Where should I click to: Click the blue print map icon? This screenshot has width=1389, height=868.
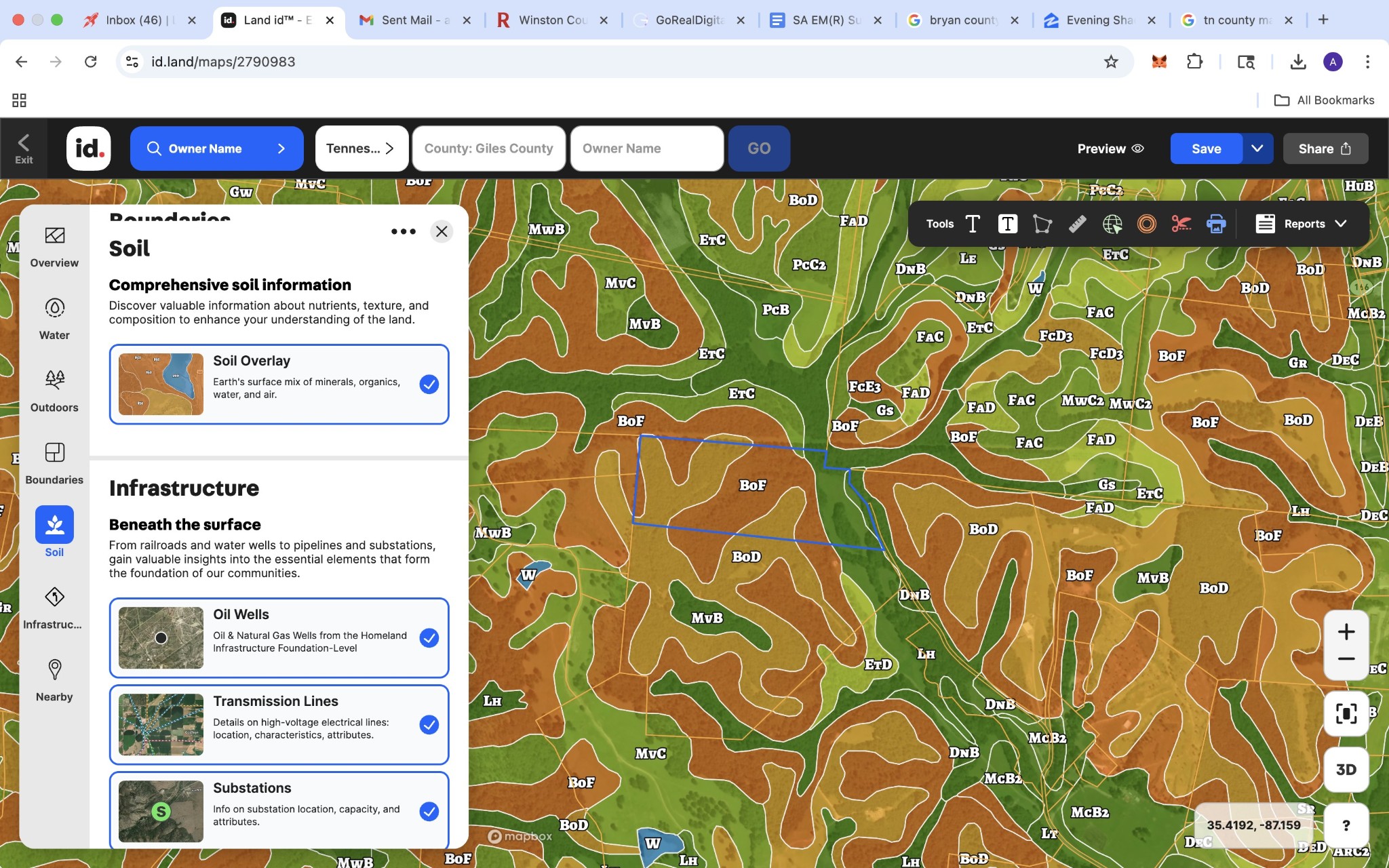(1216, 224)
